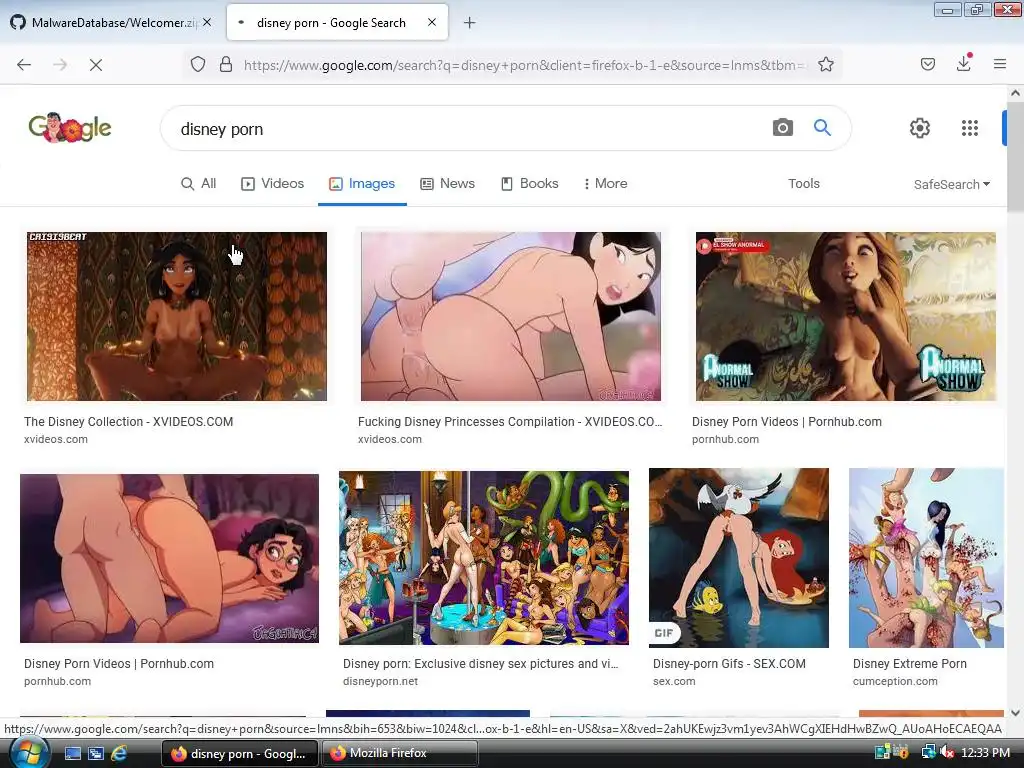Submit search with blue magnifier icon
Viewport: 1024px width, 768px height.
click(822, 127)
